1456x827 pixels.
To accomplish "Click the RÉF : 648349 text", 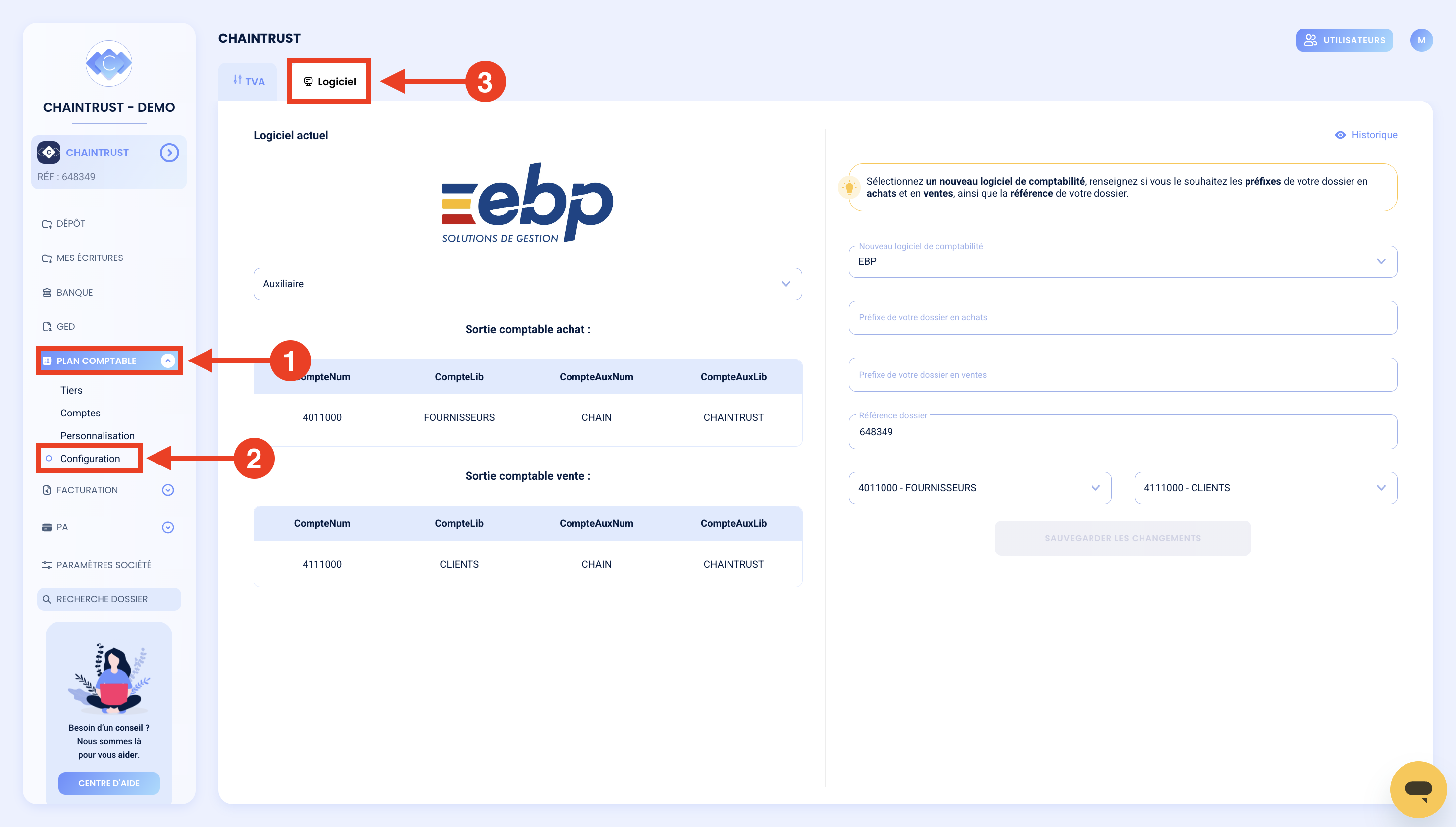I will [x=66, y=177].
